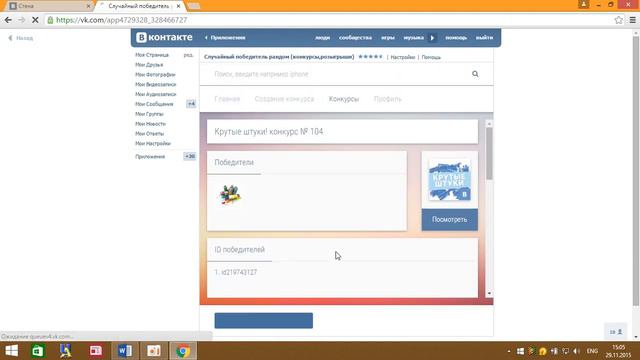Click the search field in the app
The height and width of the screenshot is (360, 640).
pos(339,74)
